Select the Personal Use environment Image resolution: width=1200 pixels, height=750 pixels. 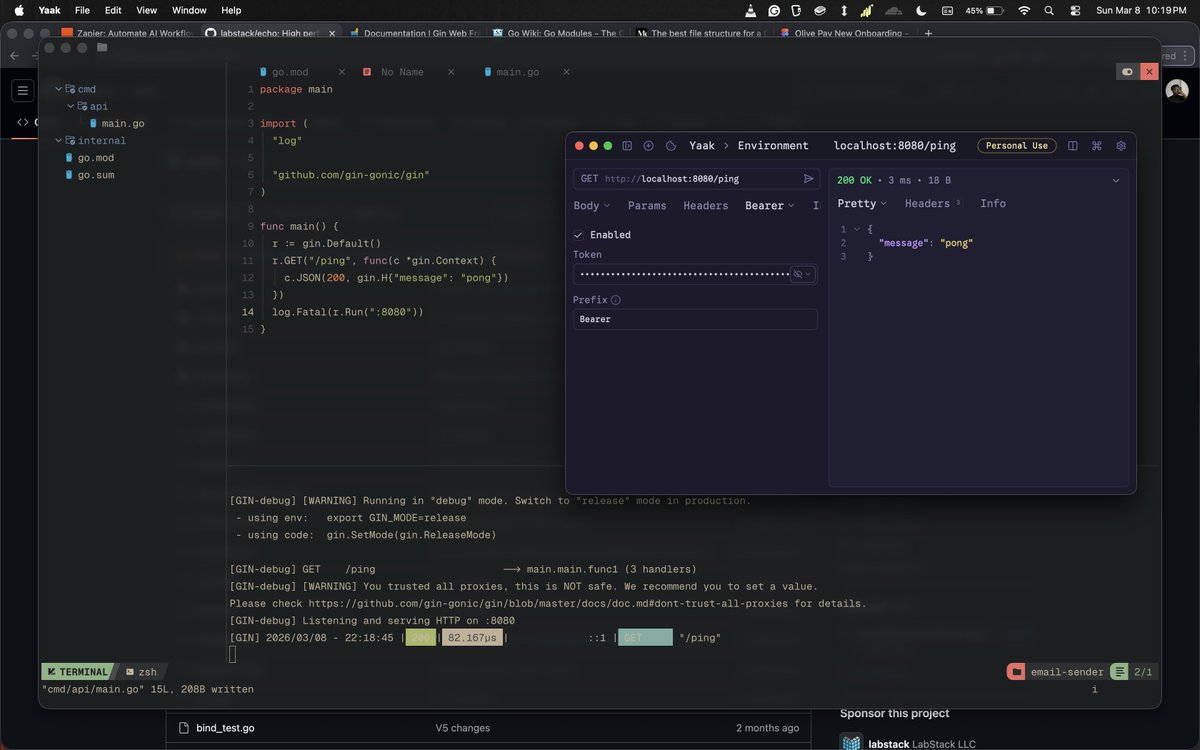[x=1016, y=145]
